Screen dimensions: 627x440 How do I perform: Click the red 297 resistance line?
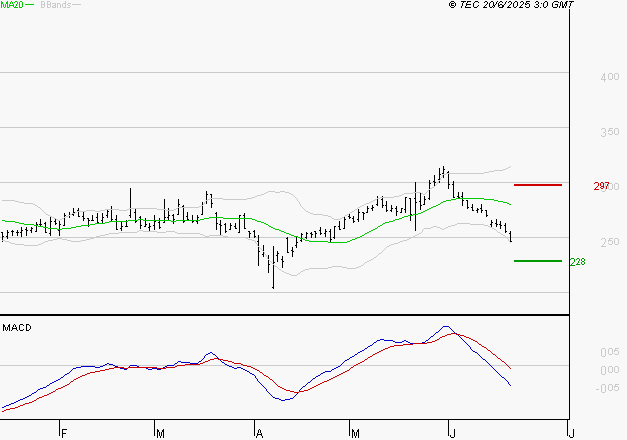point(537,185)
